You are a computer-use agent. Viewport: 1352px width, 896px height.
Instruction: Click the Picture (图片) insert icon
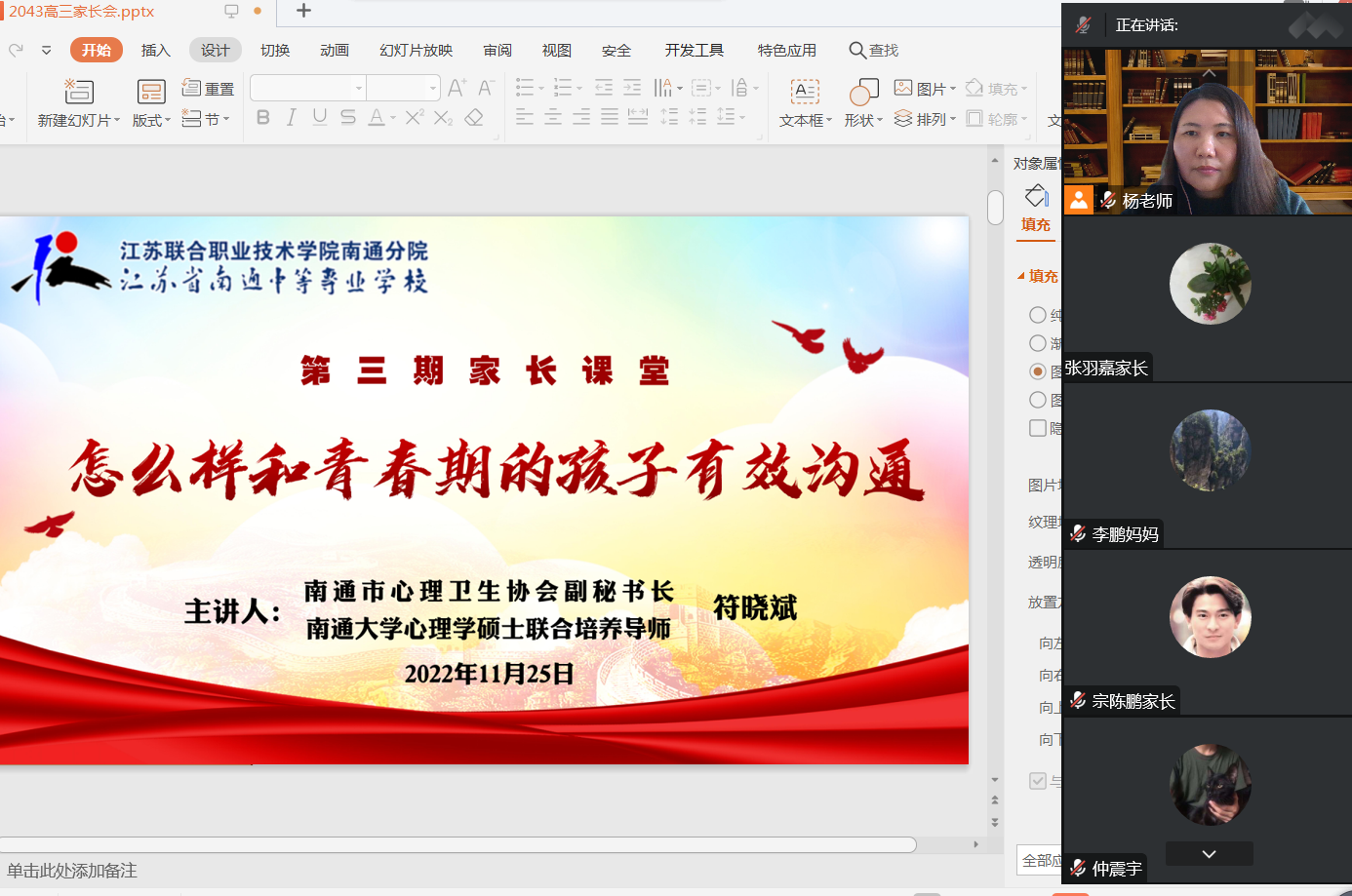point(903,89)
